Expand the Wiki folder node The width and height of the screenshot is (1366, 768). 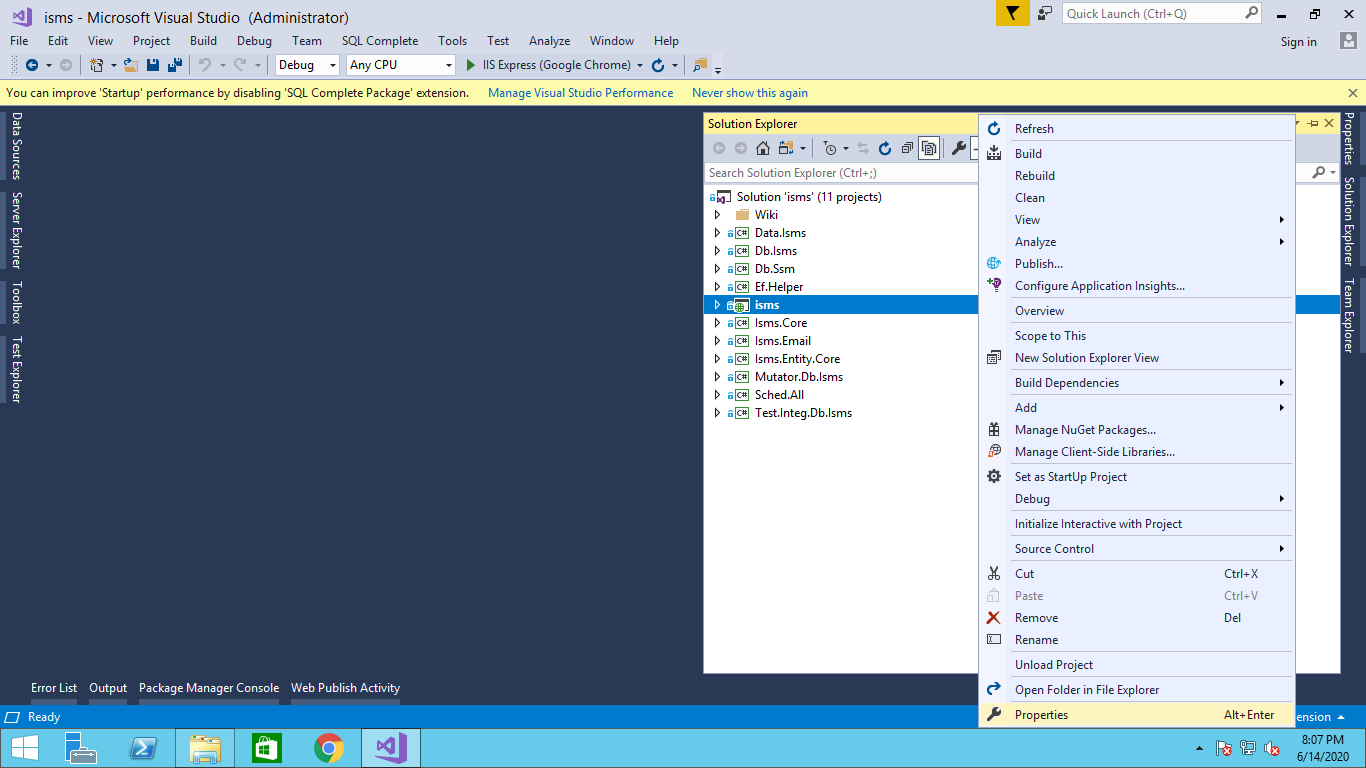pyautogui.click(x=717, y=215)
